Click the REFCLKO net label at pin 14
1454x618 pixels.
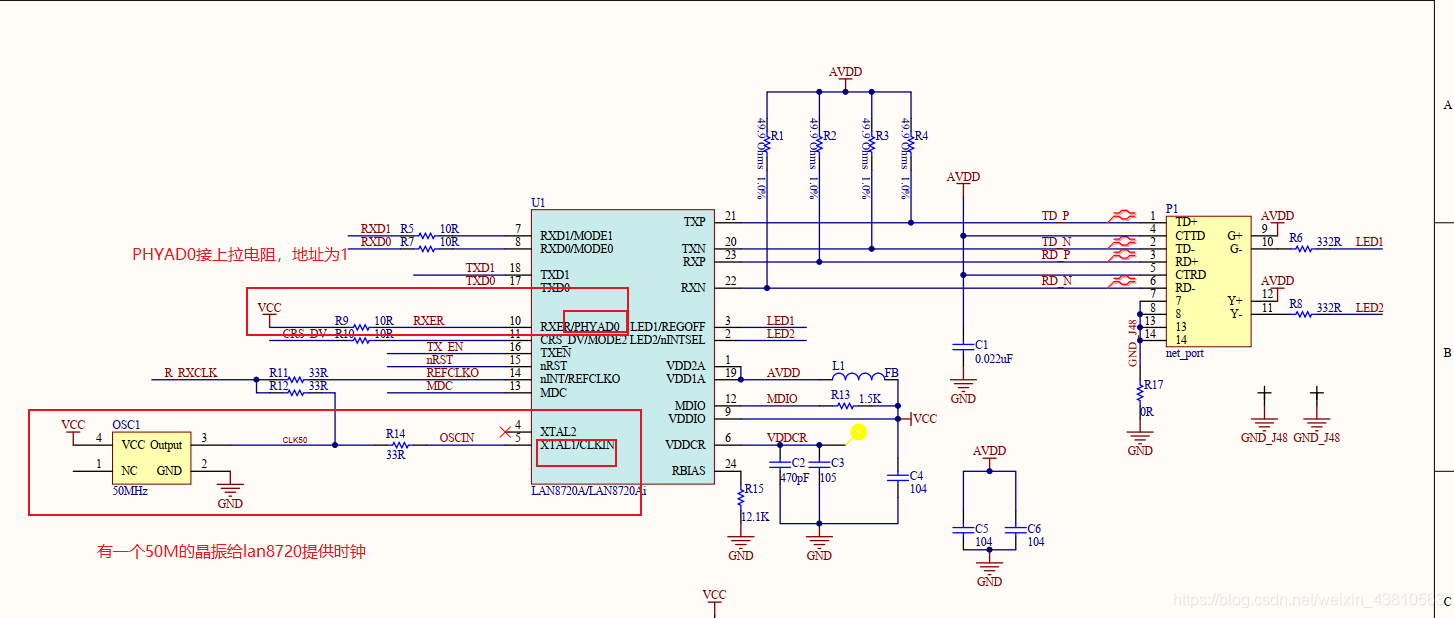click(453, 373)
